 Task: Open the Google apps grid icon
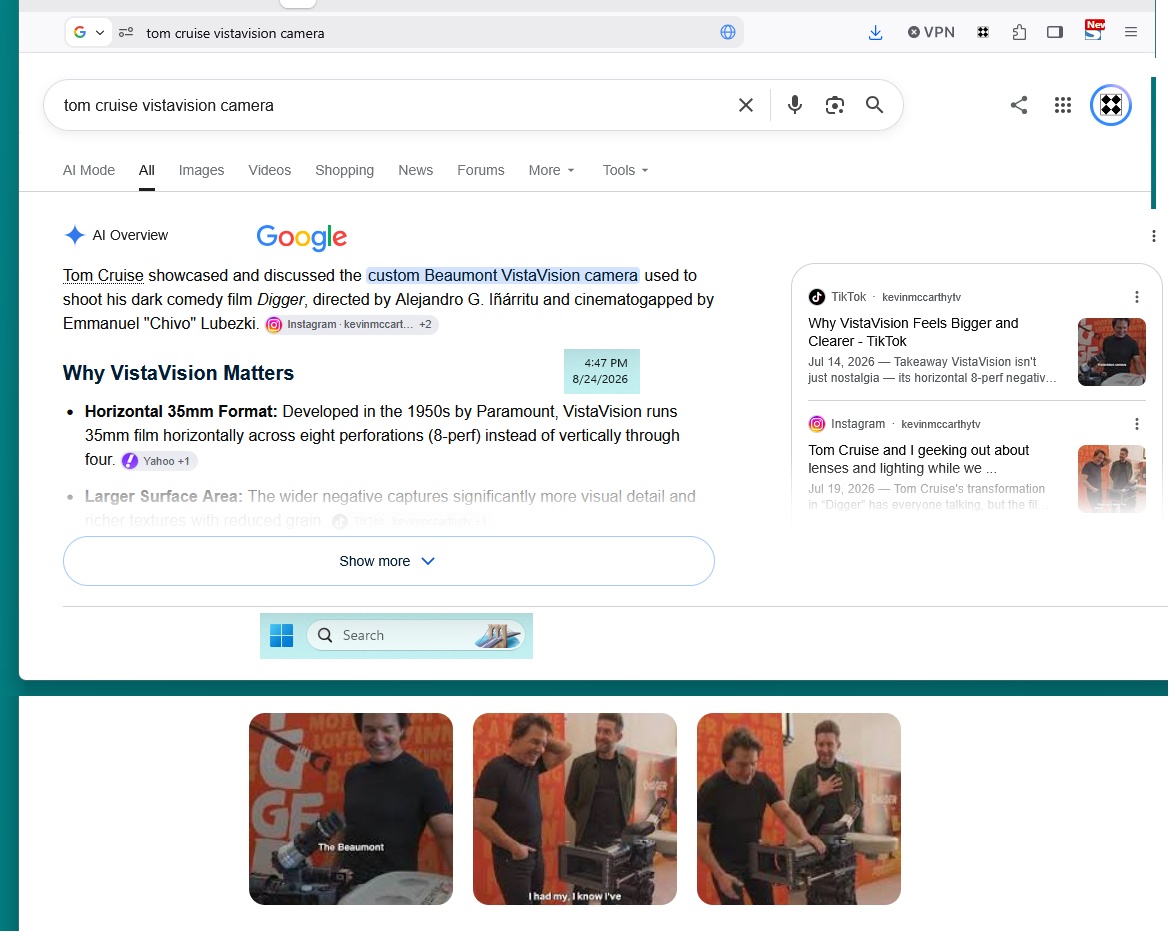point(1062,105)
